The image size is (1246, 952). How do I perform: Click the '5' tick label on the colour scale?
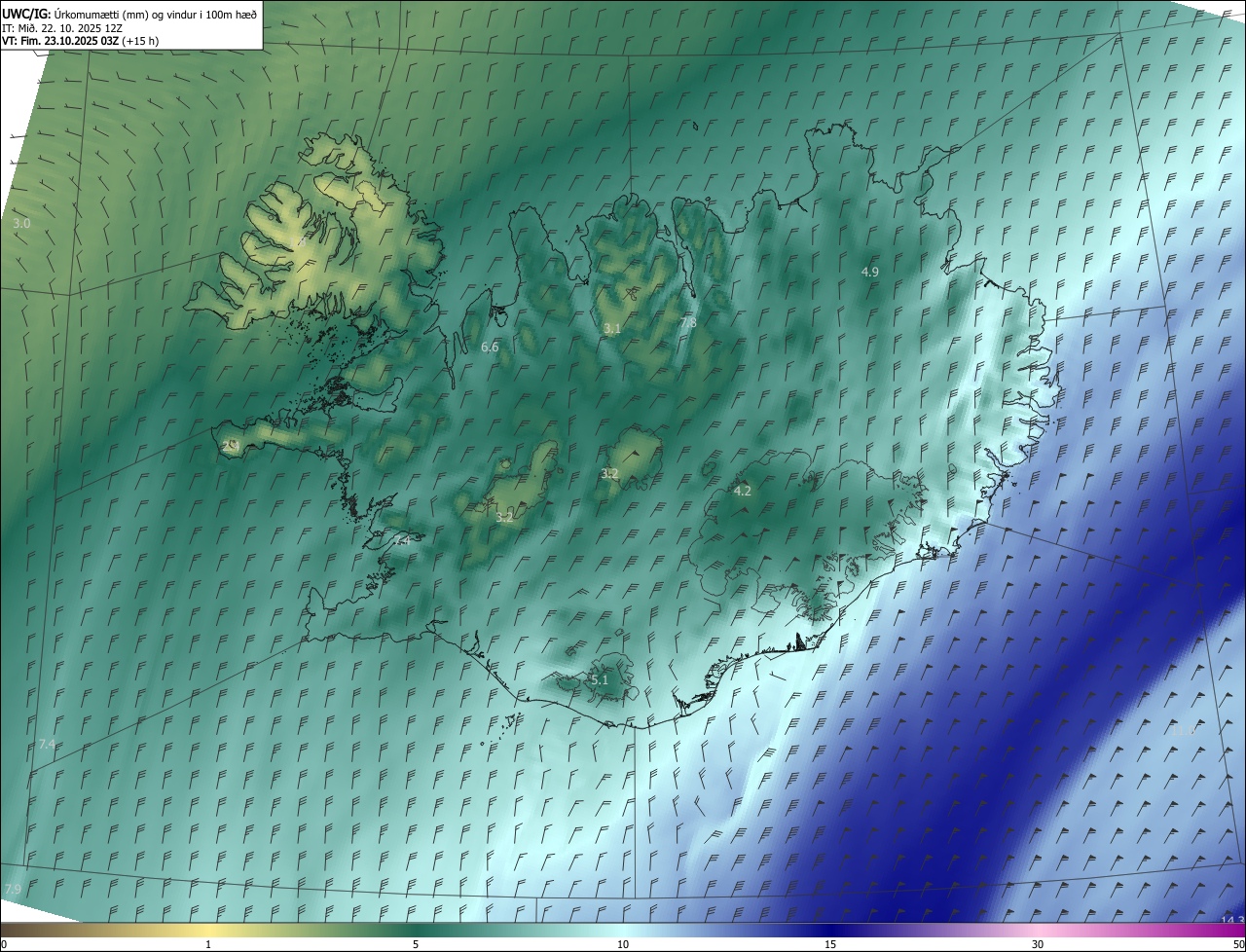coord(416,944)
